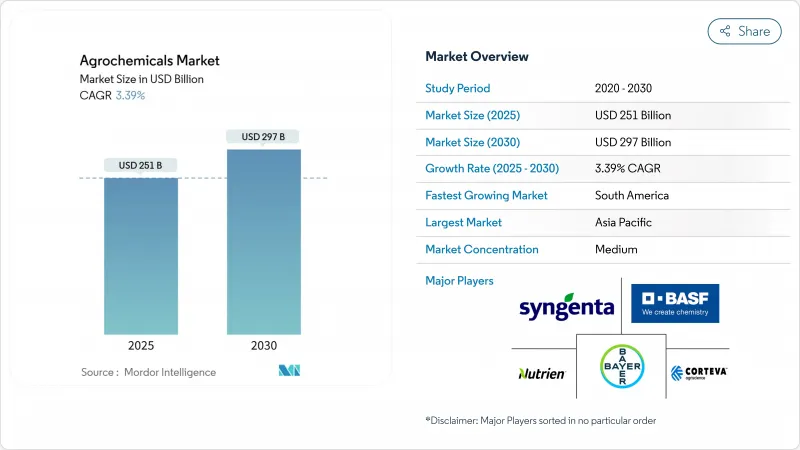Click the CAGR 3.39% value
This screenshot has height=450, width=800.
click(x=130, y=95)
